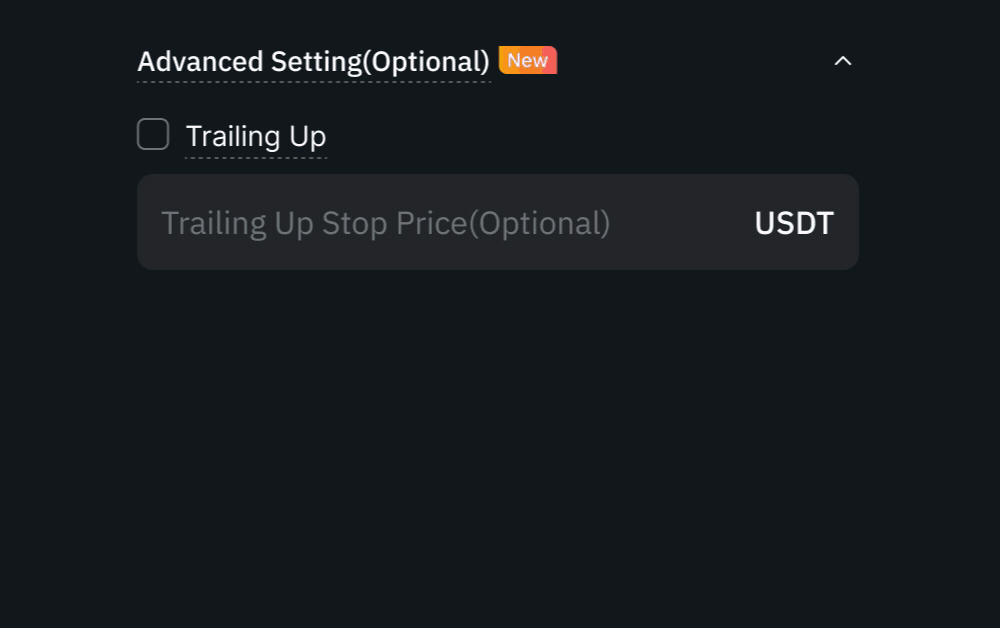Focus the stop price input in USDT
Image resolution: width=1000 pixels, height=628 pixels.
(x=450, y=222)
